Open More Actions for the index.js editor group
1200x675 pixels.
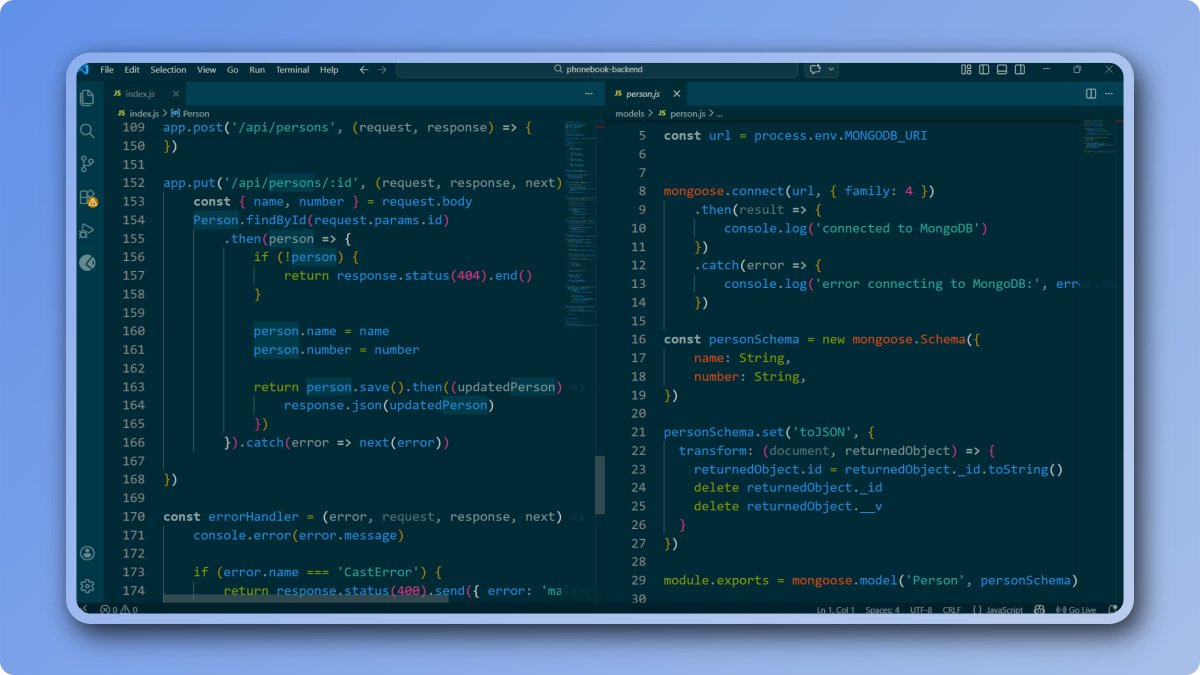pos(589,93)
